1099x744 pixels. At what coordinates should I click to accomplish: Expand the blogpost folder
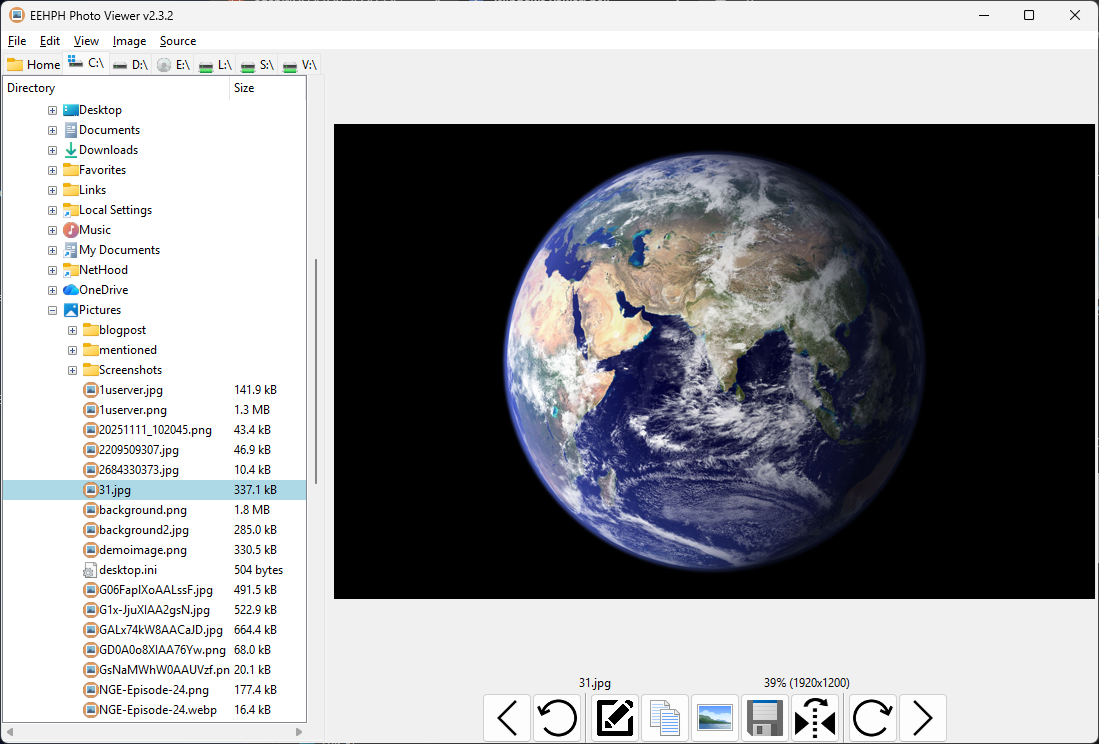point(72,330)
